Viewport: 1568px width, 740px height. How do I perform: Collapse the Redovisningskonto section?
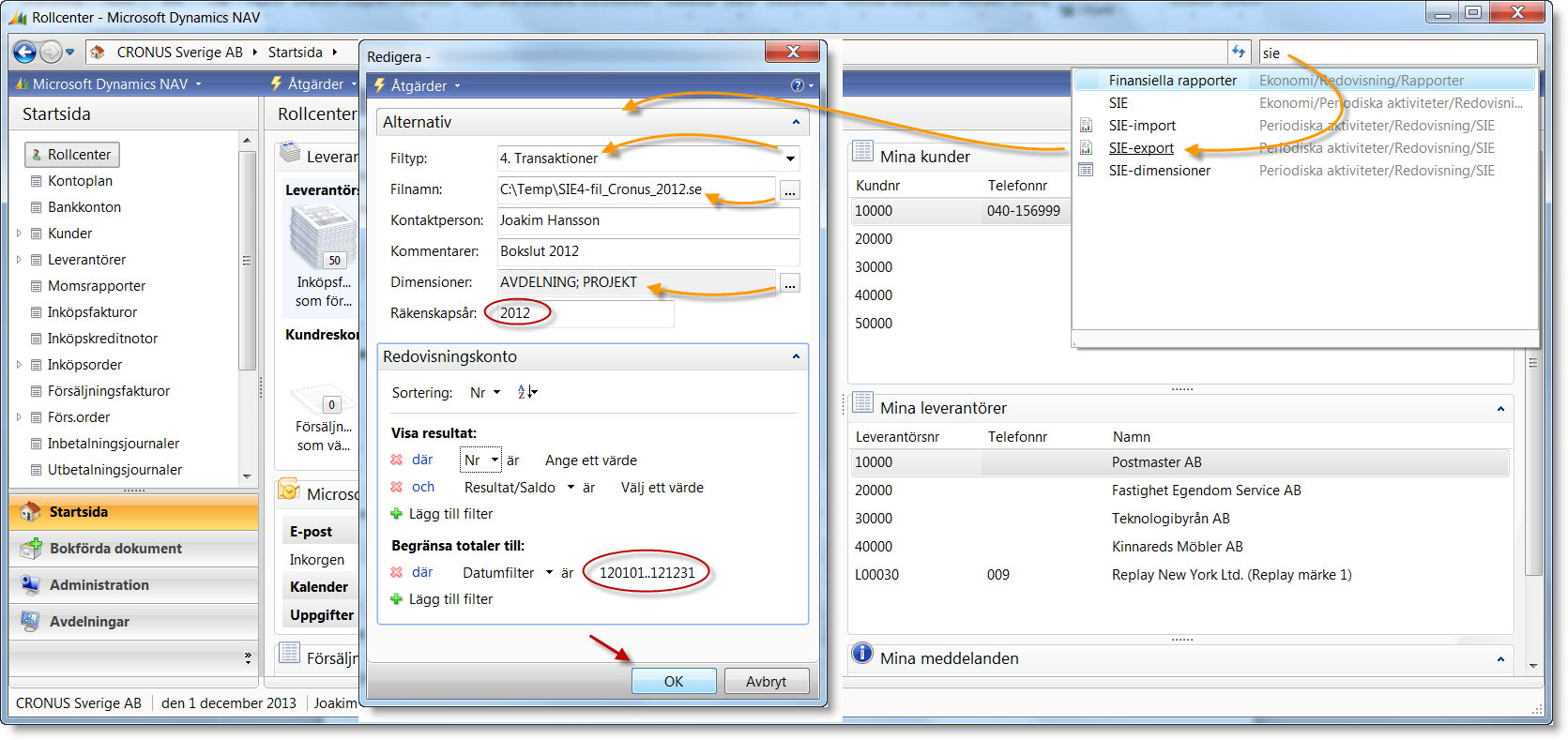[796, 357]
